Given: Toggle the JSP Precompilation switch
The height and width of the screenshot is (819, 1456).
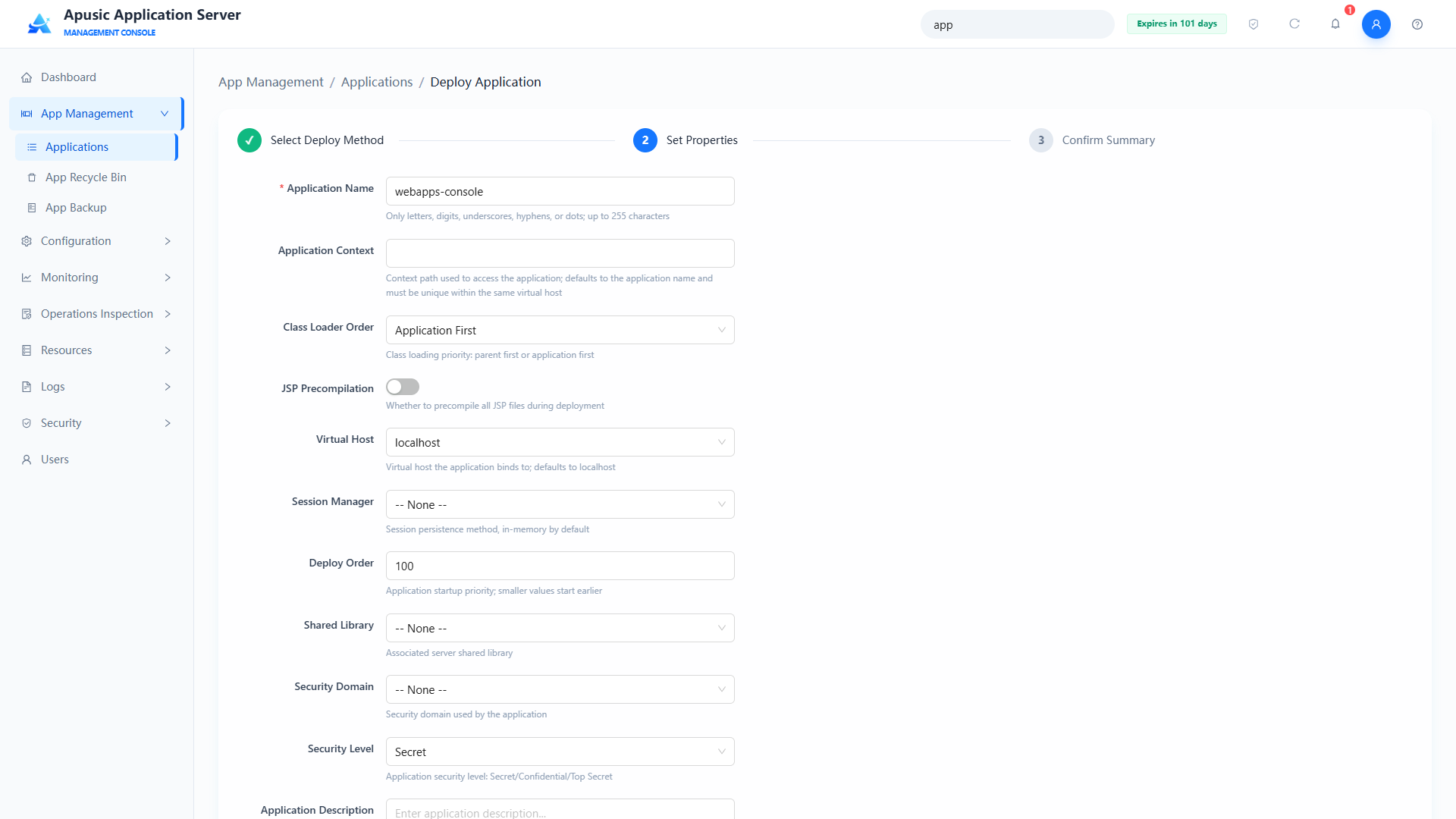Looking at the screenshot, I should [403, 387].
